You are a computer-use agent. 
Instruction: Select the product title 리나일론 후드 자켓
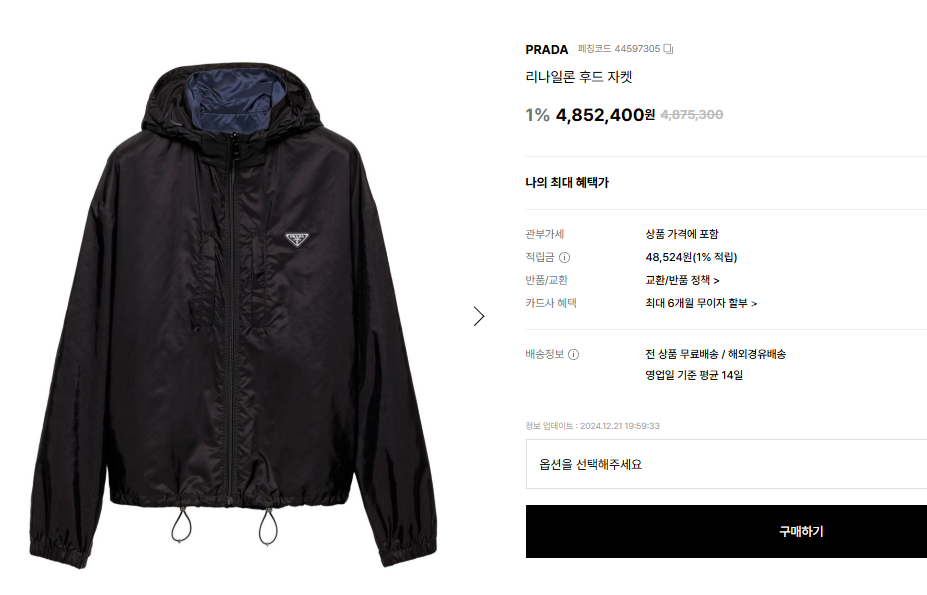pos(579,77)
